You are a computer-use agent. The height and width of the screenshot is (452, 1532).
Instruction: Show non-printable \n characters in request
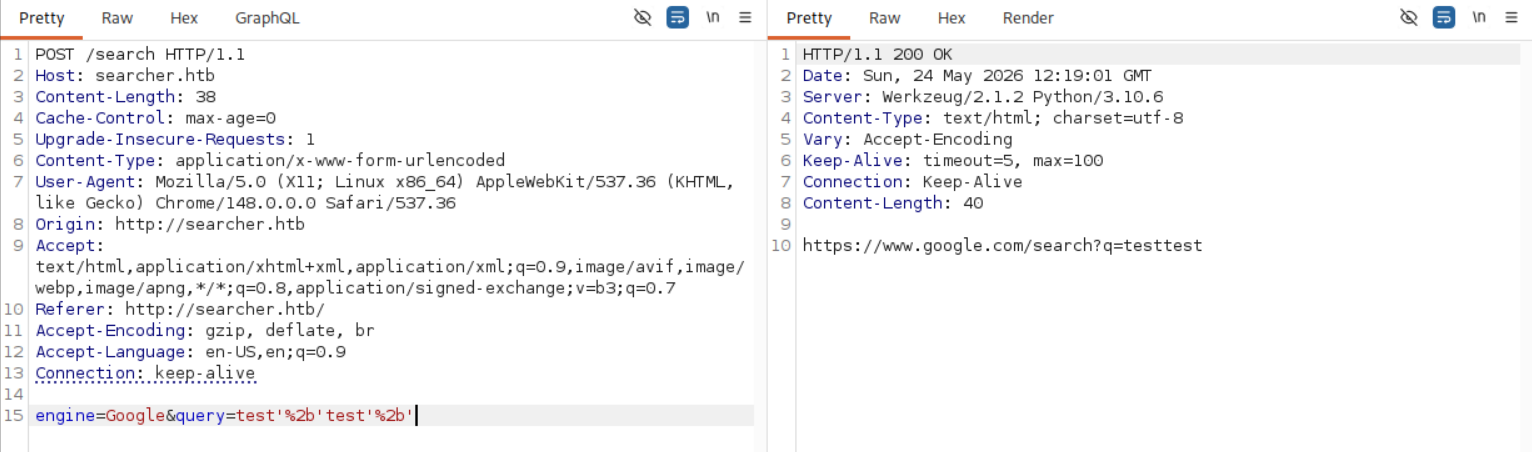(x=713, y=18)
